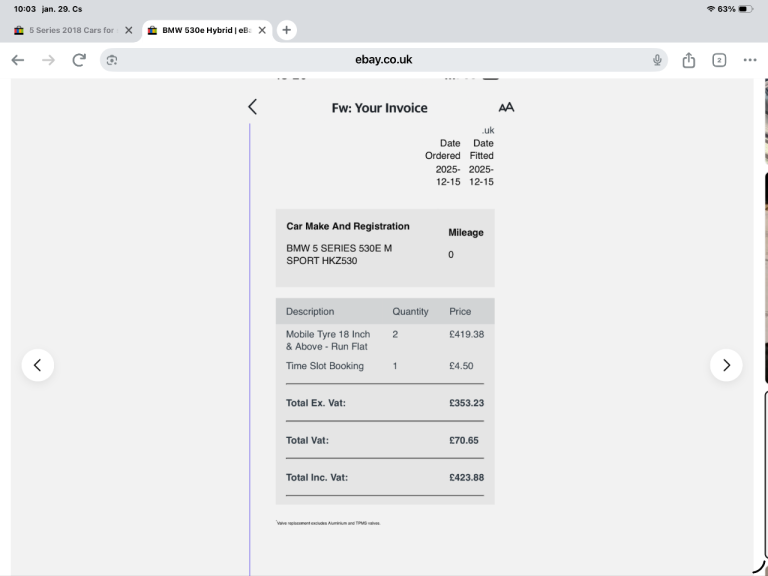Viewport: 768px width, 576px height.
Task: Close the BMW 530e Hybrid tab
Action: pyautogui.click(x=262, y=30)
